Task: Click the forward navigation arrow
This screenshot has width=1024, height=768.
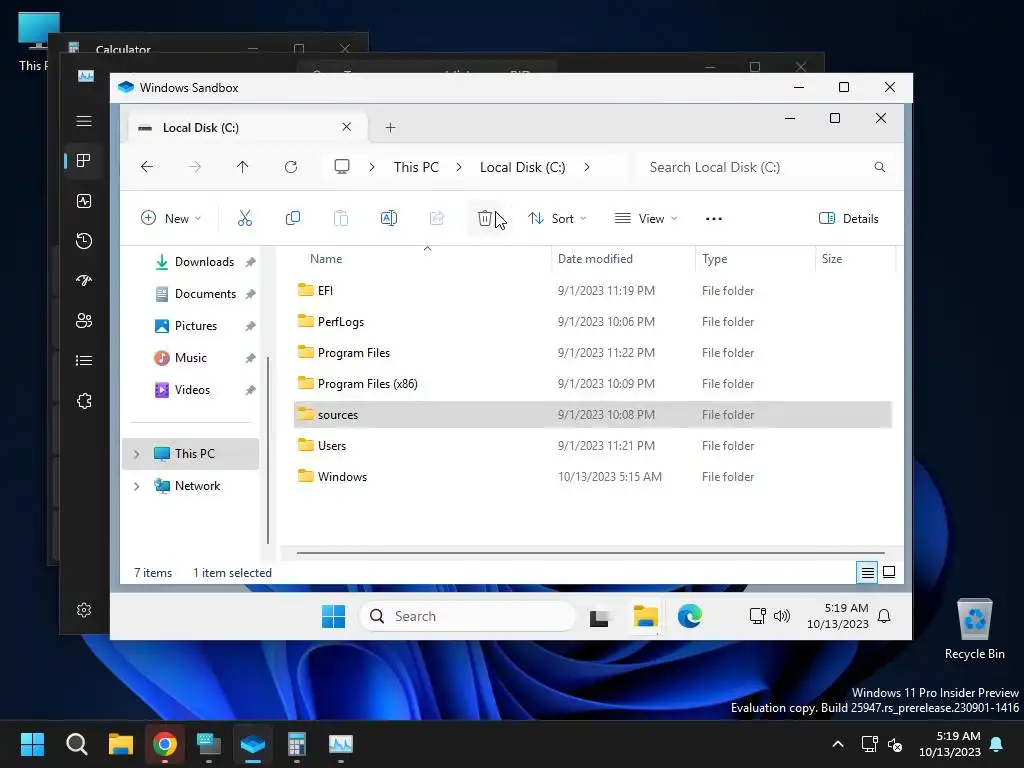Action: (195, 167)
